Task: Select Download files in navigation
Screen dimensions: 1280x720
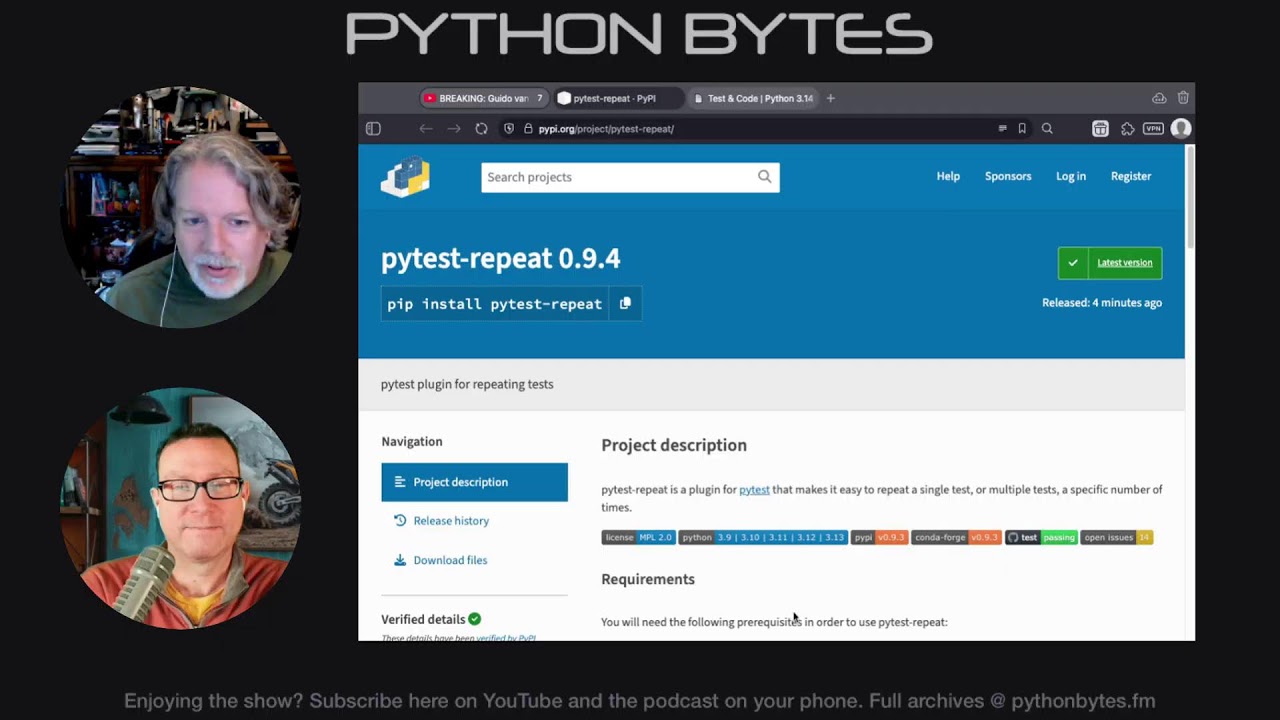Action: point(450,560)
